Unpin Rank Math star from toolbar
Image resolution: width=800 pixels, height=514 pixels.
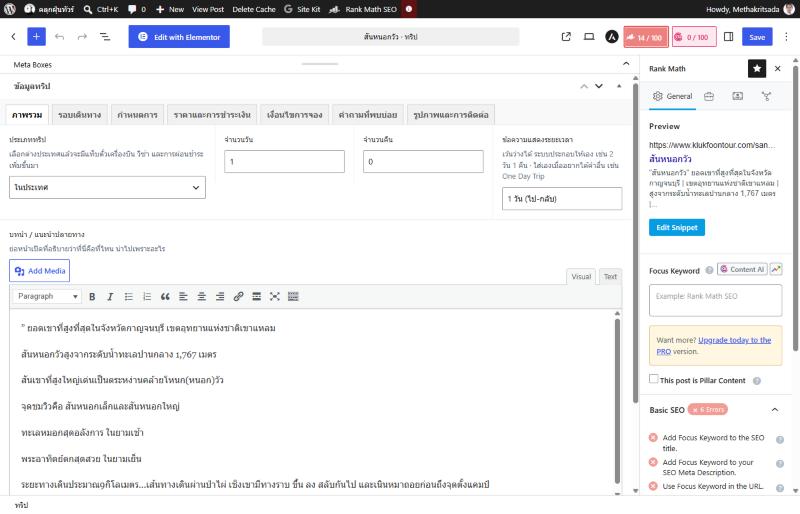(x=757, y=68)
